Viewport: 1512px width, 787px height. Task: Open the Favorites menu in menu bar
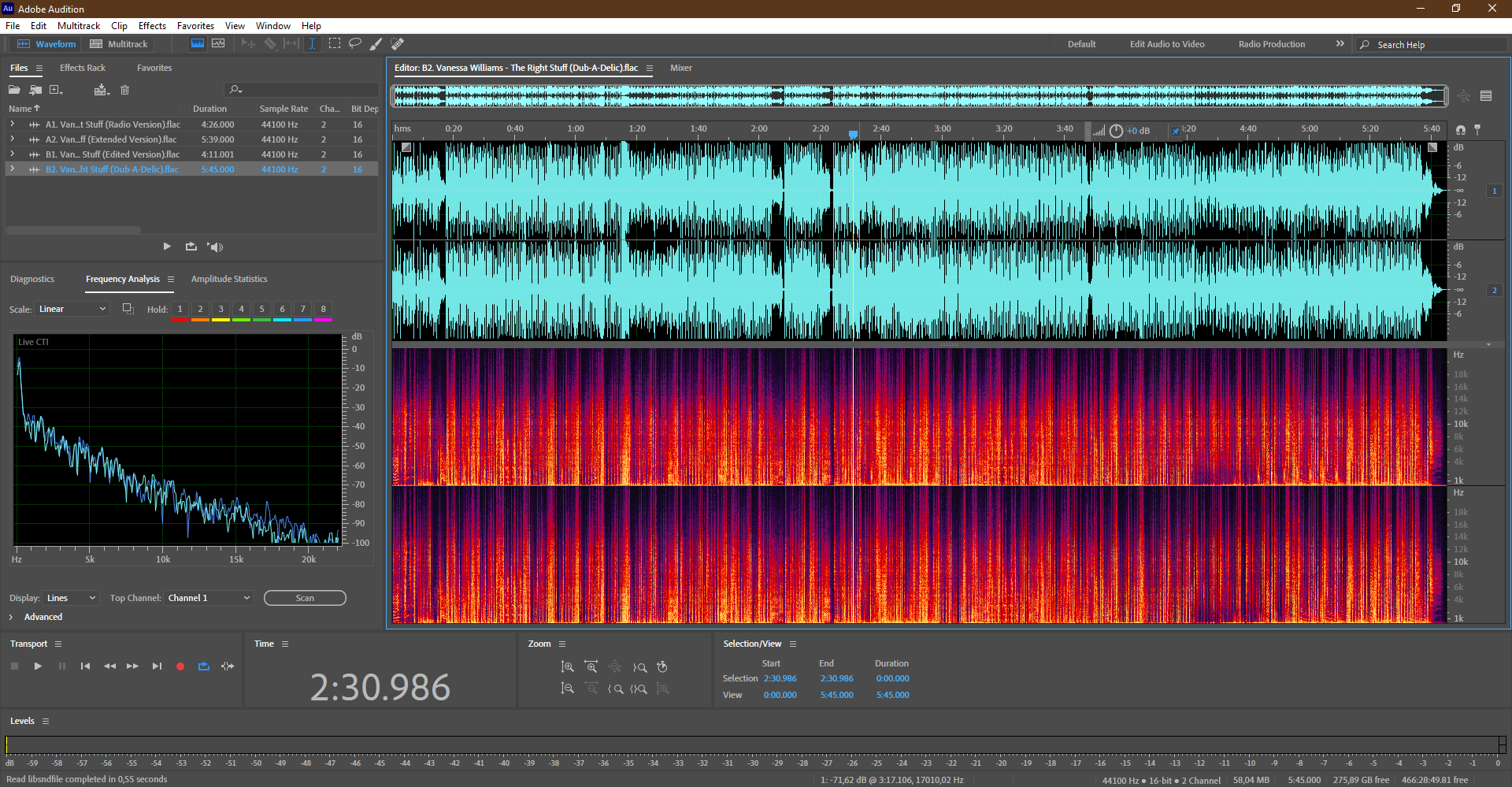(195, 26)
